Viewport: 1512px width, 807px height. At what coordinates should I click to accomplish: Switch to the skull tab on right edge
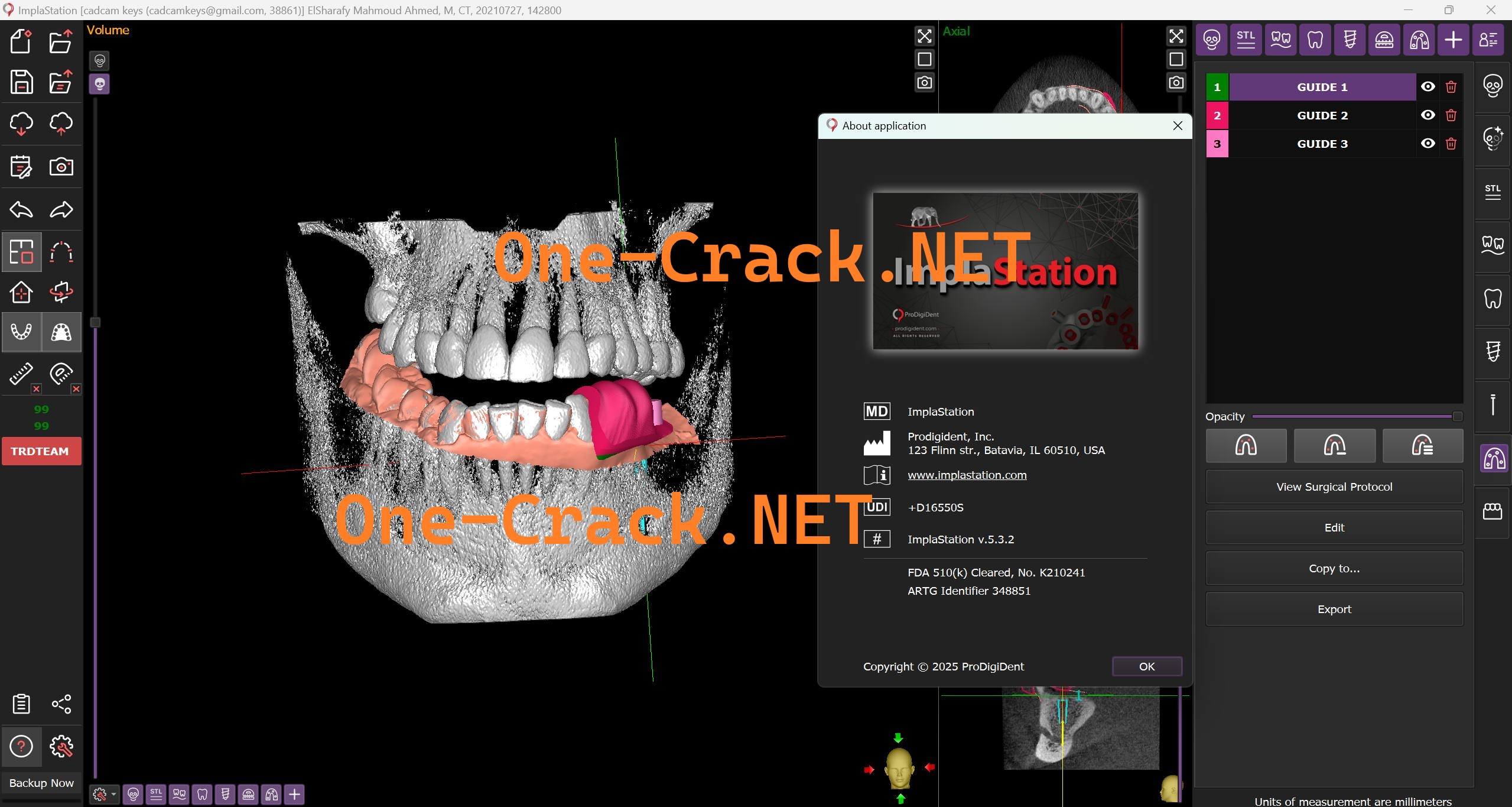(1493, 85)
